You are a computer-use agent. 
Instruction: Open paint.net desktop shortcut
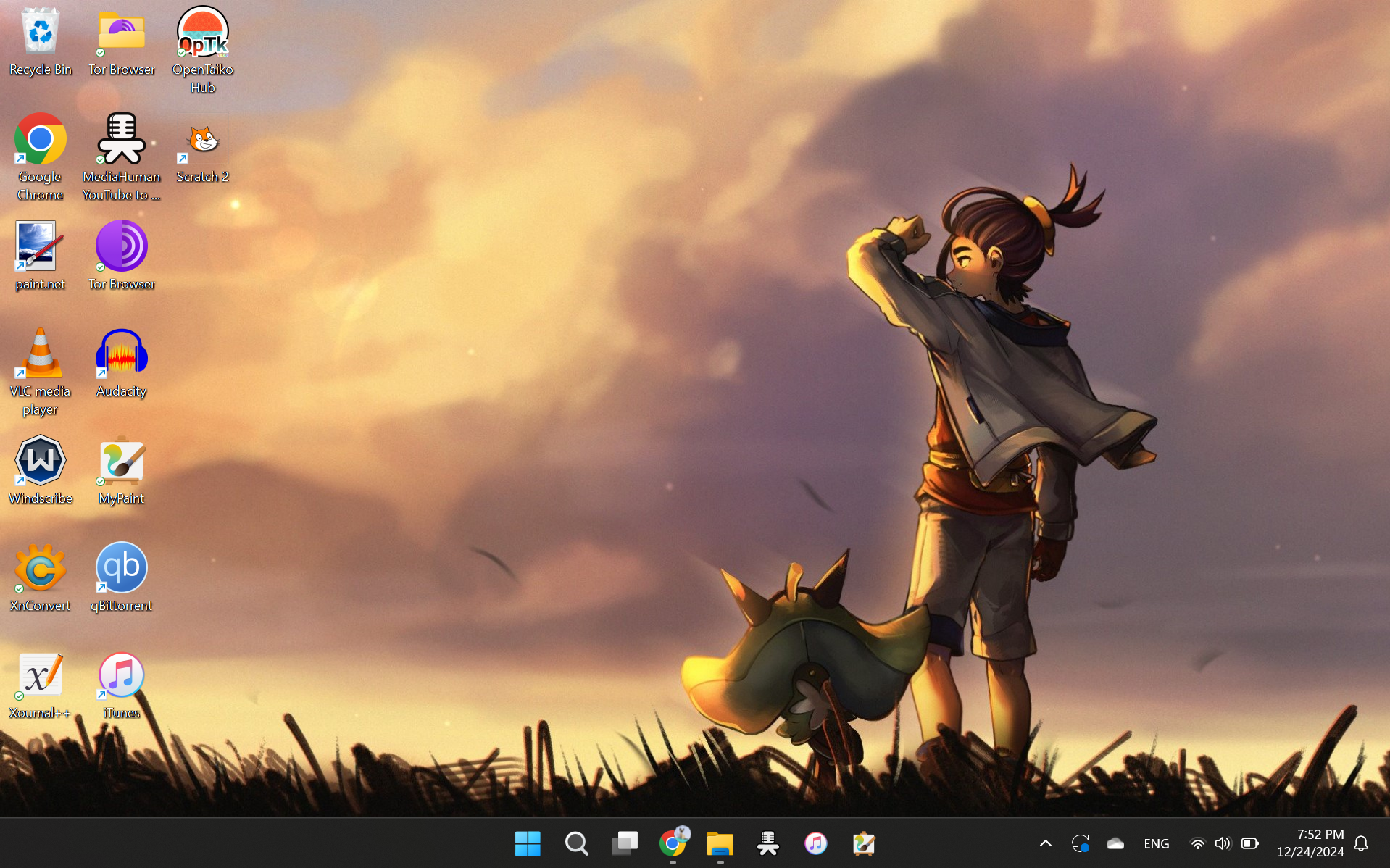pos(41,256)
